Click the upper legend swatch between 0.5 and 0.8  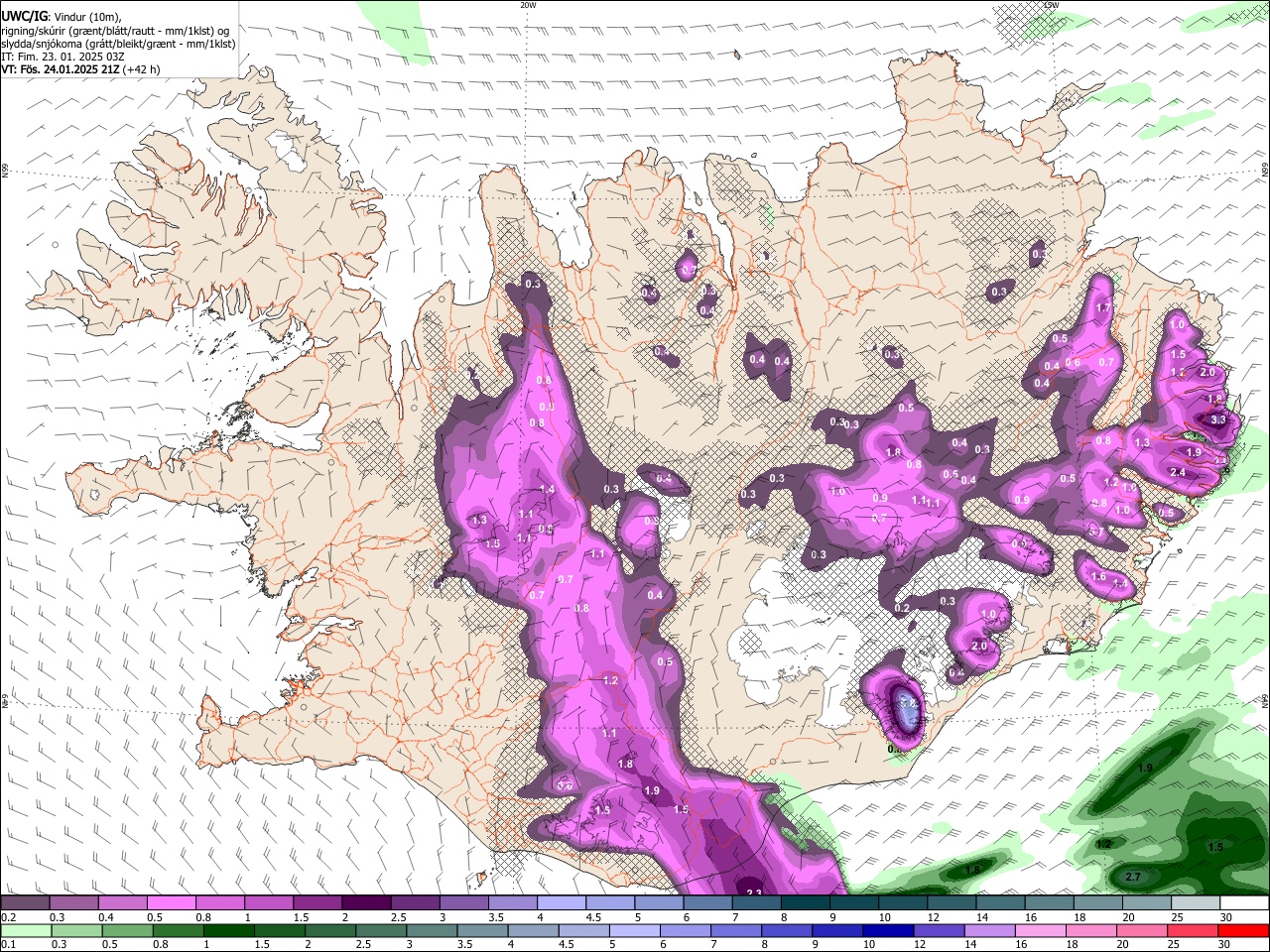(x=171, y=902)
